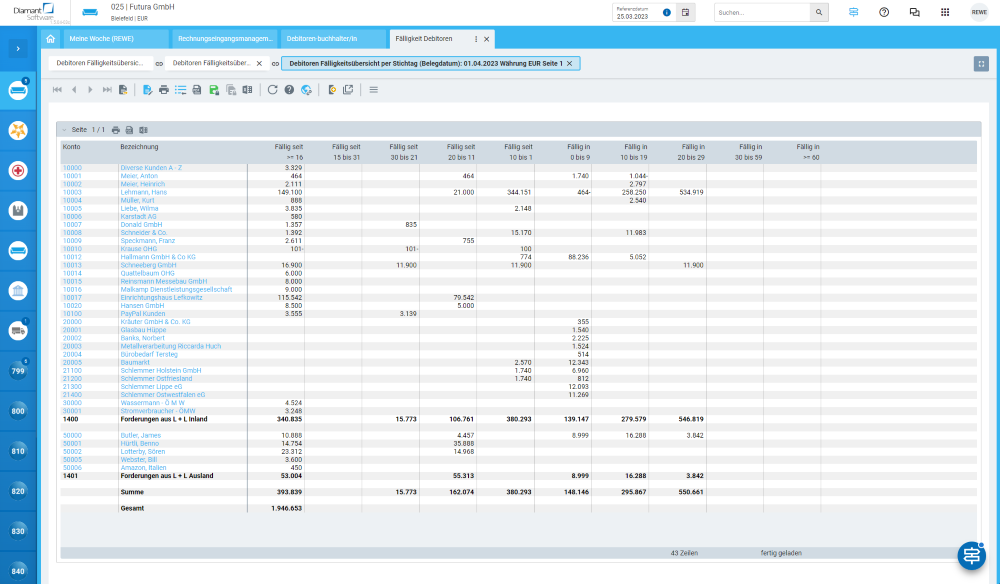
Task: Go to the previous report page
Action: tap(74, 90)
